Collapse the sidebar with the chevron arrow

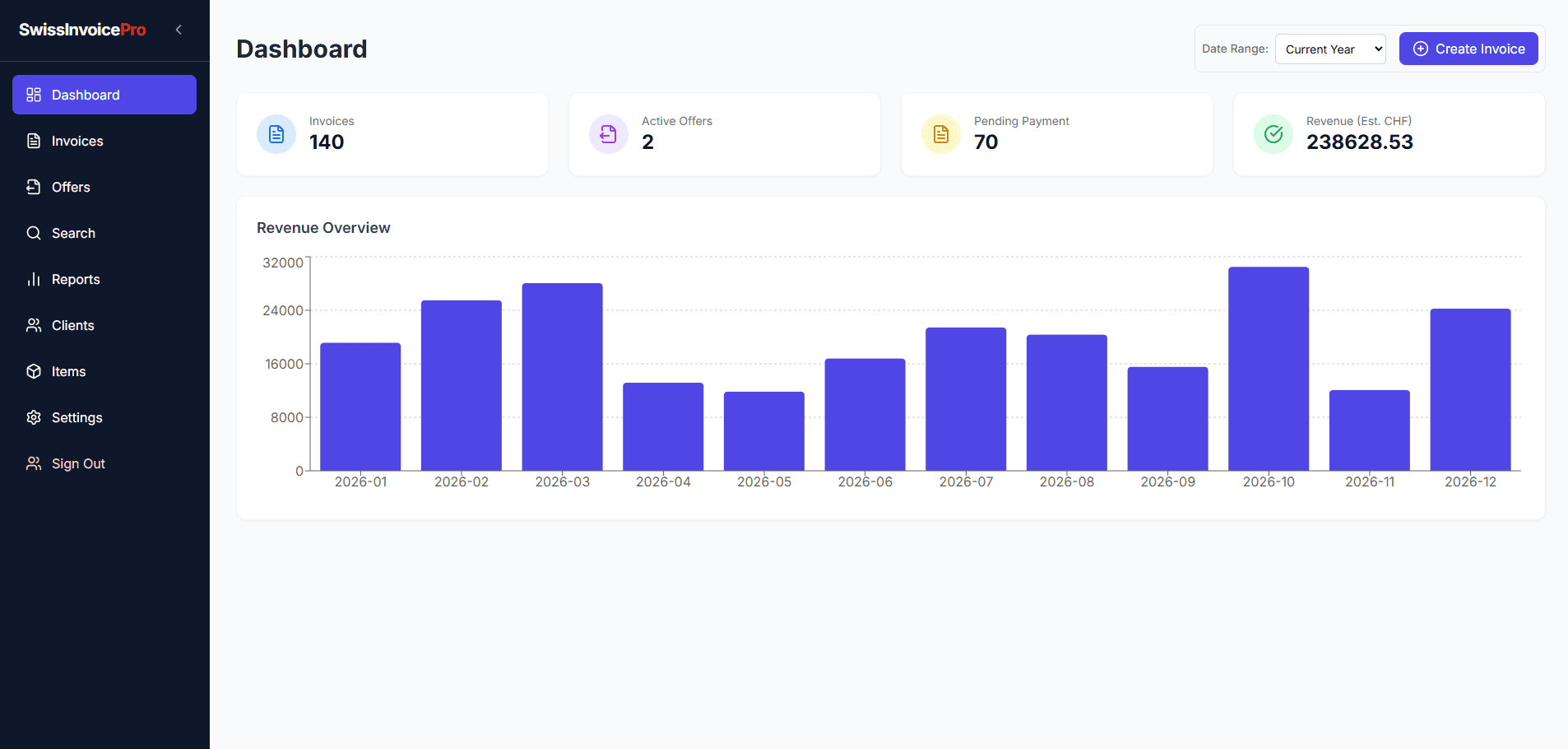coord(179,30)
